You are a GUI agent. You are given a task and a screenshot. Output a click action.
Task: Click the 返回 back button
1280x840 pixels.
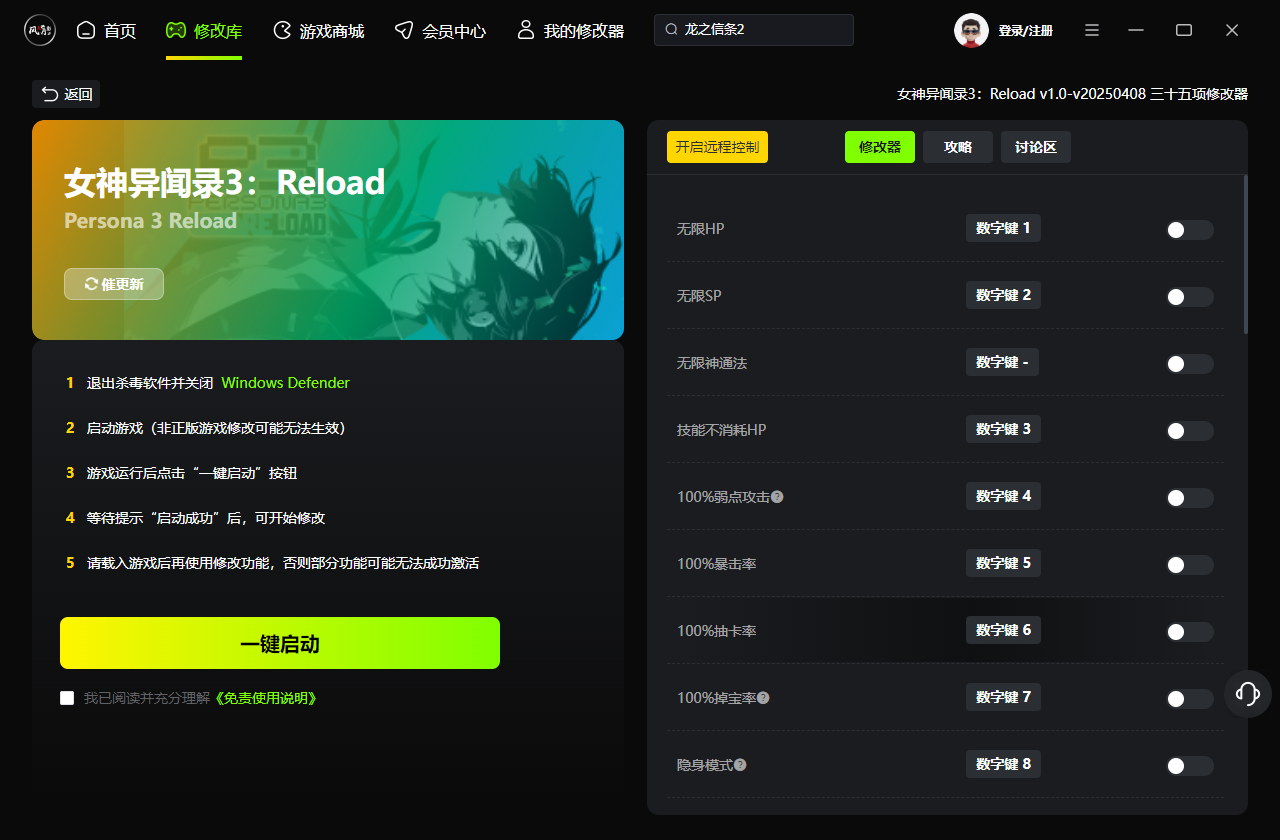point(66,94)
